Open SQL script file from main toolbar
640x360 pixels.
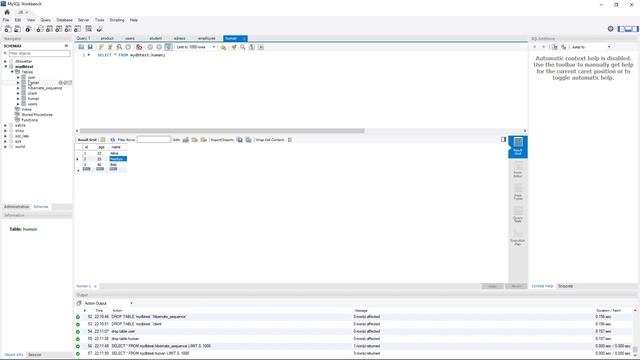(x=18, y=29)
